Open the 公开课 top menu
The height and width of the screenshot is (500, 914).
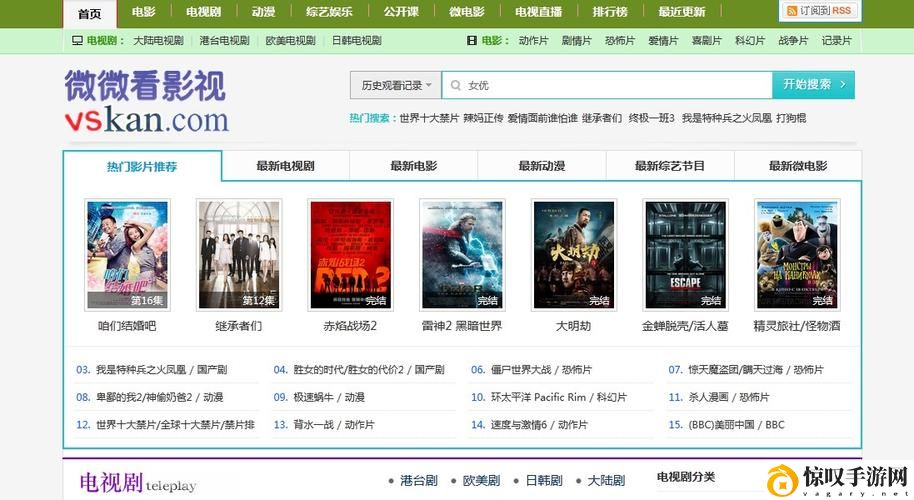click(401, 12)
